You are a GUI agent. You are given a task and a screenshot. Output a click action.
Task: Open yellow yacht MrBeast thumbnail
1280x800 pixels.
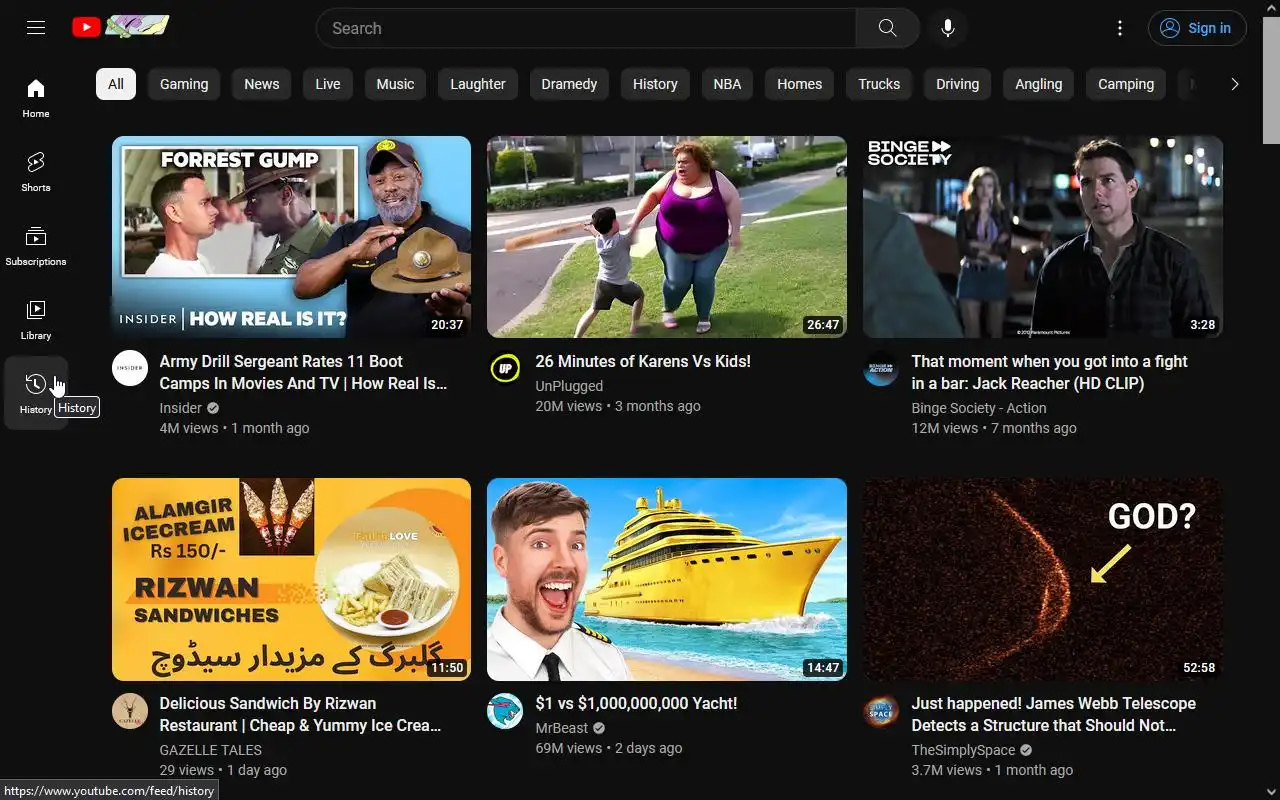pyautogui.click(x=667, y=579)
